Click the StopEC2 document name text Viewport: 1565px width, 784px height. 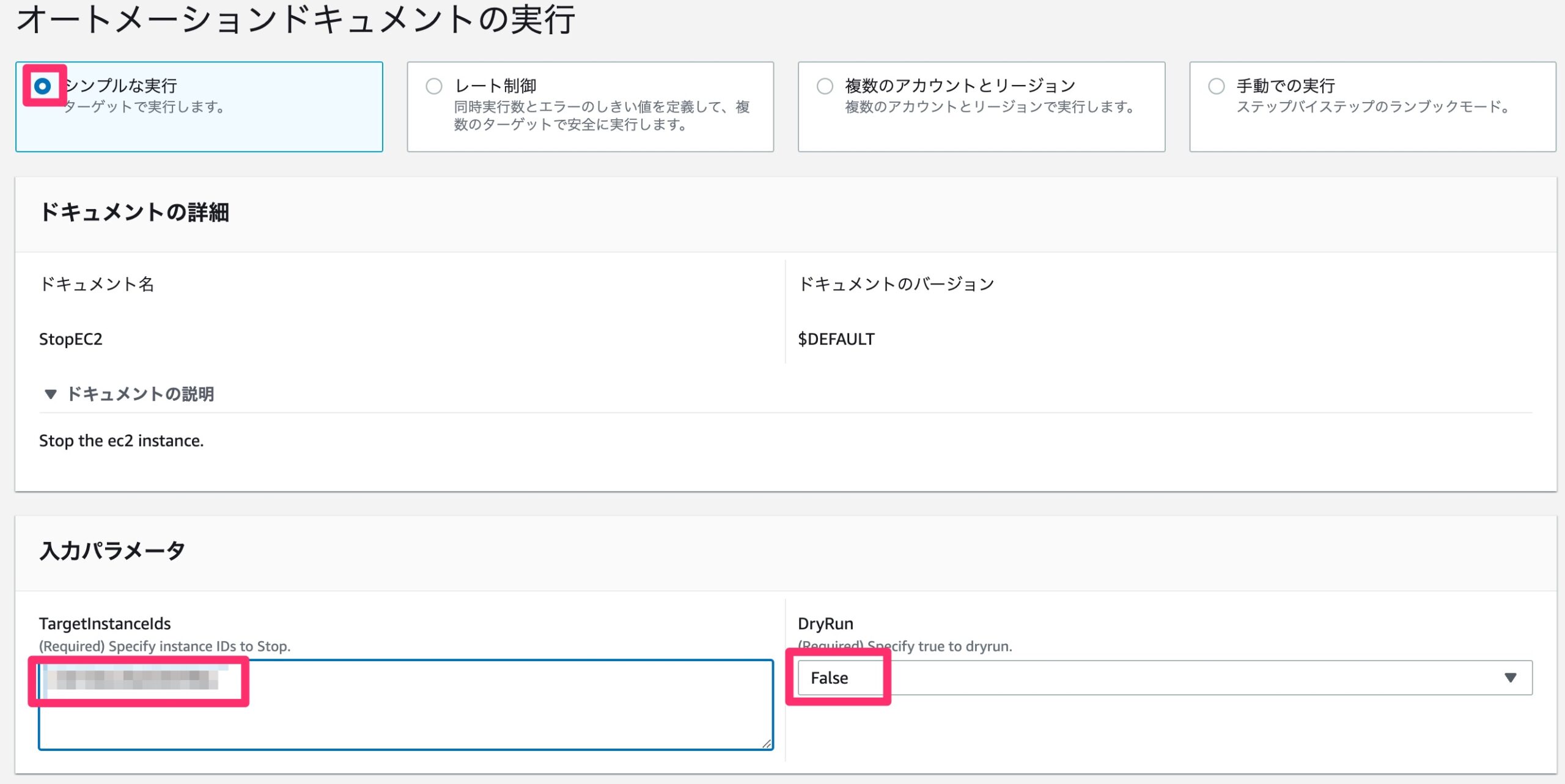[x=71, y=339]
